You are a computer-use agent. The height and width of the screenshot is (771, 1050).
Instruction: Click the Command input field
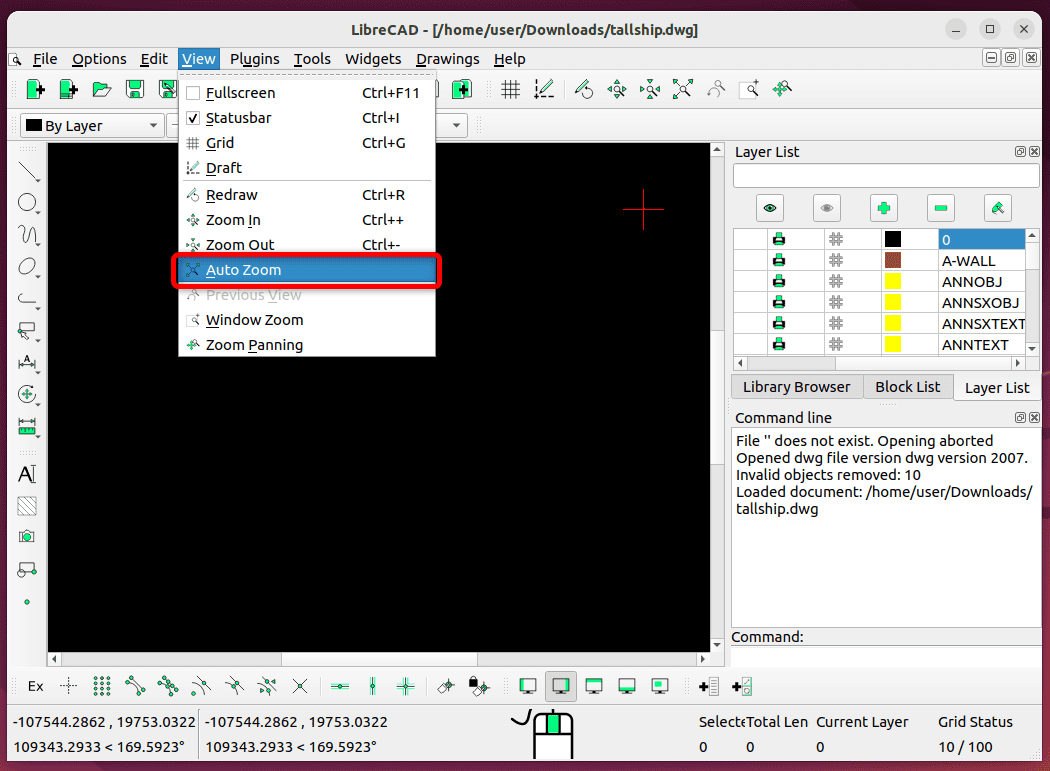886,657
